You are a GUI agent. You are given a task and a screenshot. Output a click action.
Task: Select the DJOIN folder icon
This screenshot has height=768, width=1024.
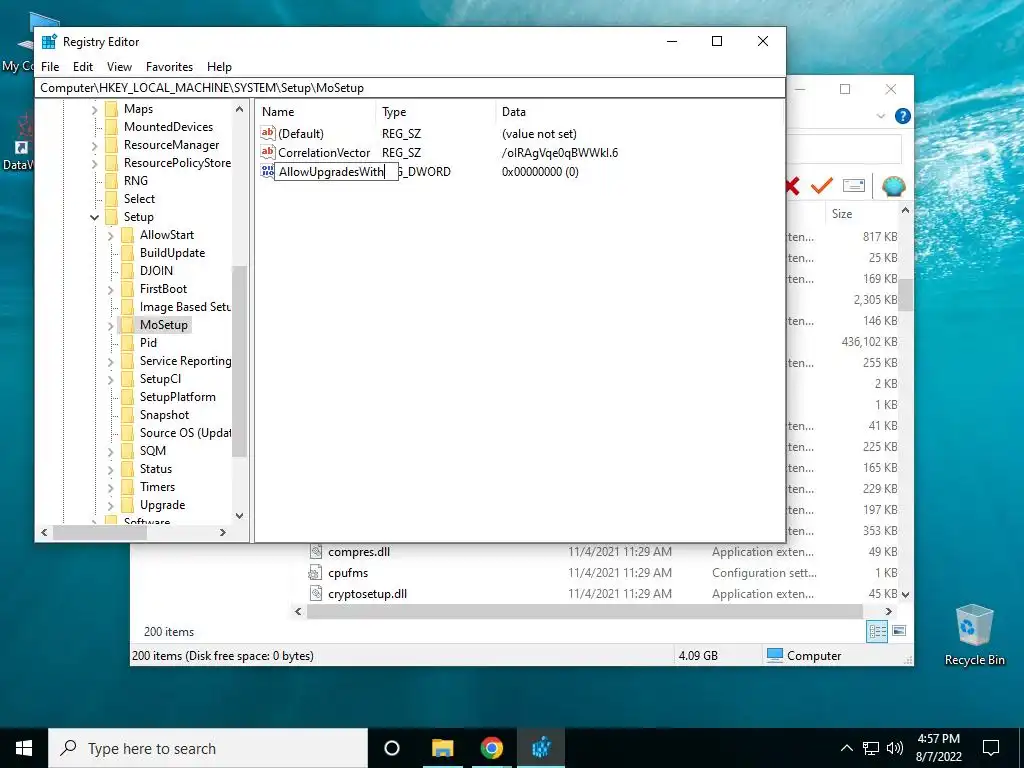click(x=127, y=271)
